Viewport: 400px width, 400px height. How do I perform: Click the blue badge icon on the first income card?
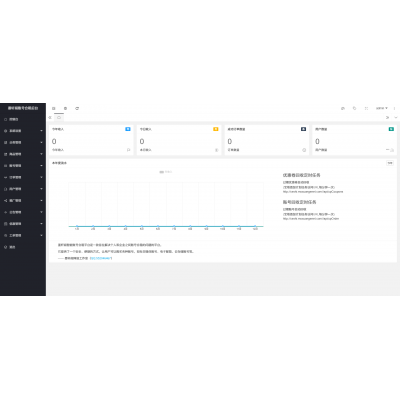pos(128,129)
